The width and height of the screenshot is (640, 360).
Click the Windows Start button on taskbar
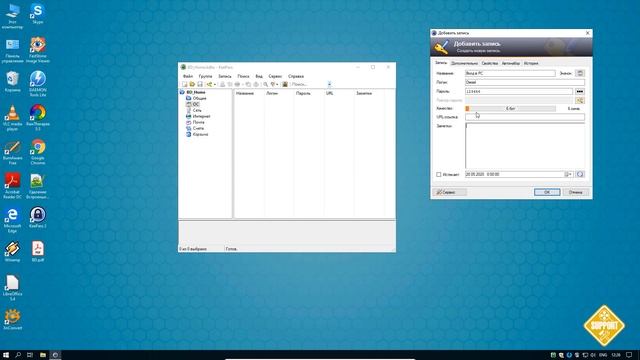(x=6, y=355)
